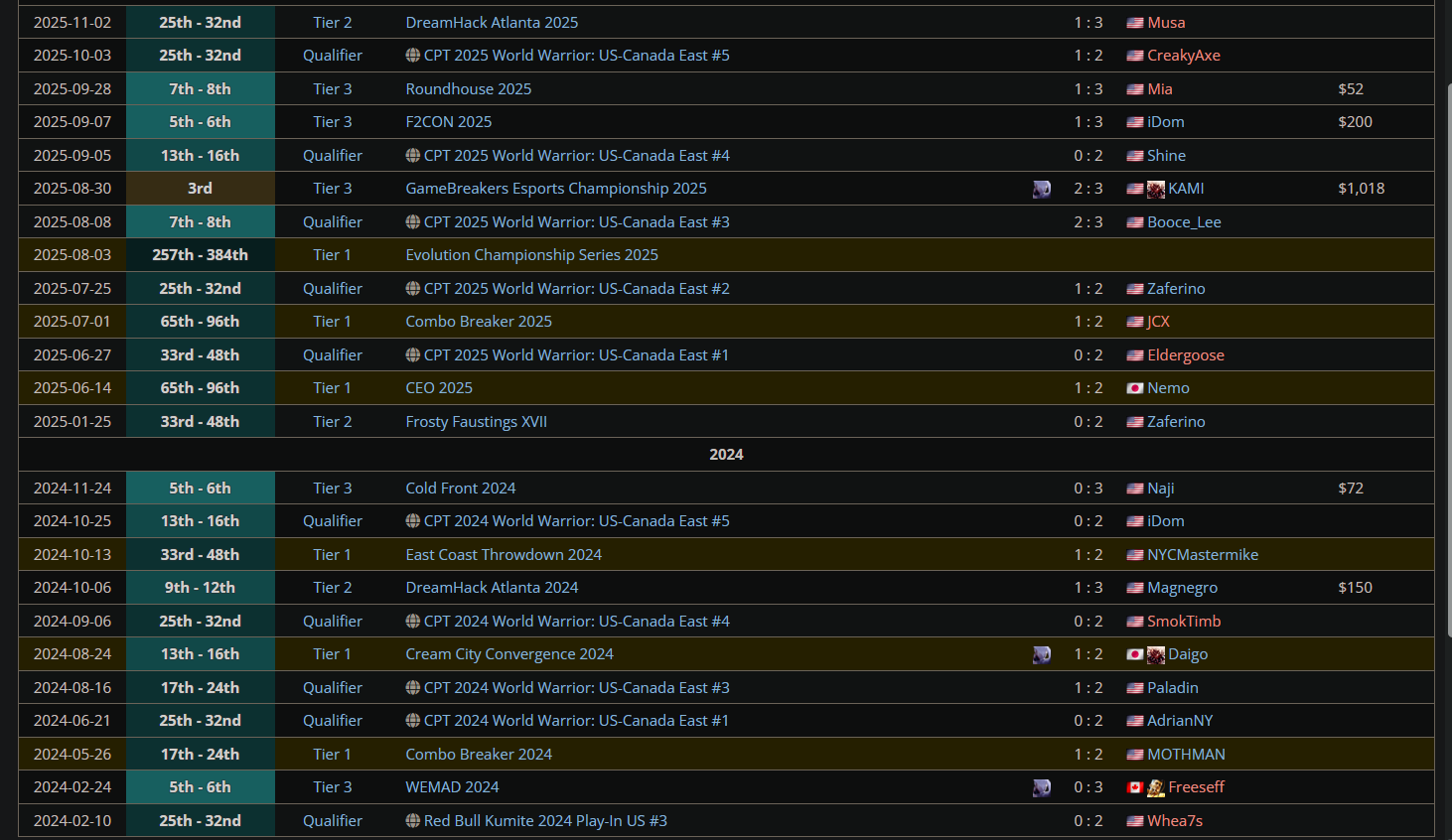The image size is (1452, 840).
Task: Click the globe icon beside CPT 2025 US-Canada East #2
Action: point(413,288)
